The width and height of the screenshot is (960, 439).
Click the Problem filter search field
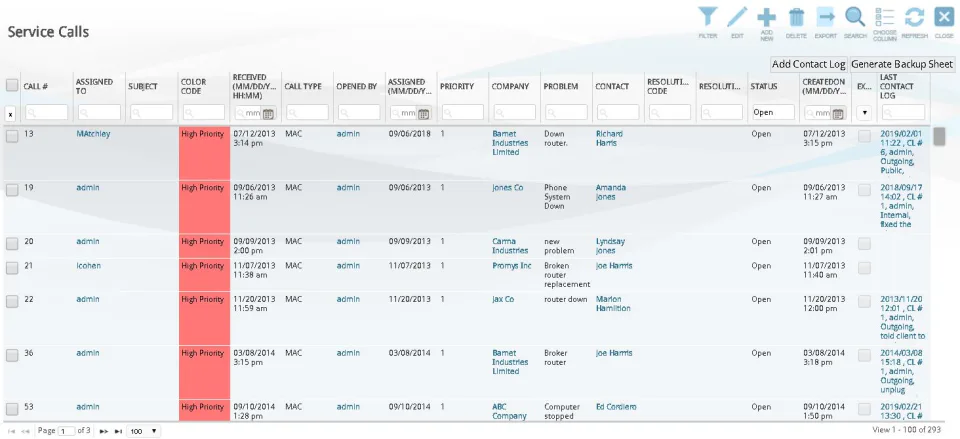click(566, 113)
